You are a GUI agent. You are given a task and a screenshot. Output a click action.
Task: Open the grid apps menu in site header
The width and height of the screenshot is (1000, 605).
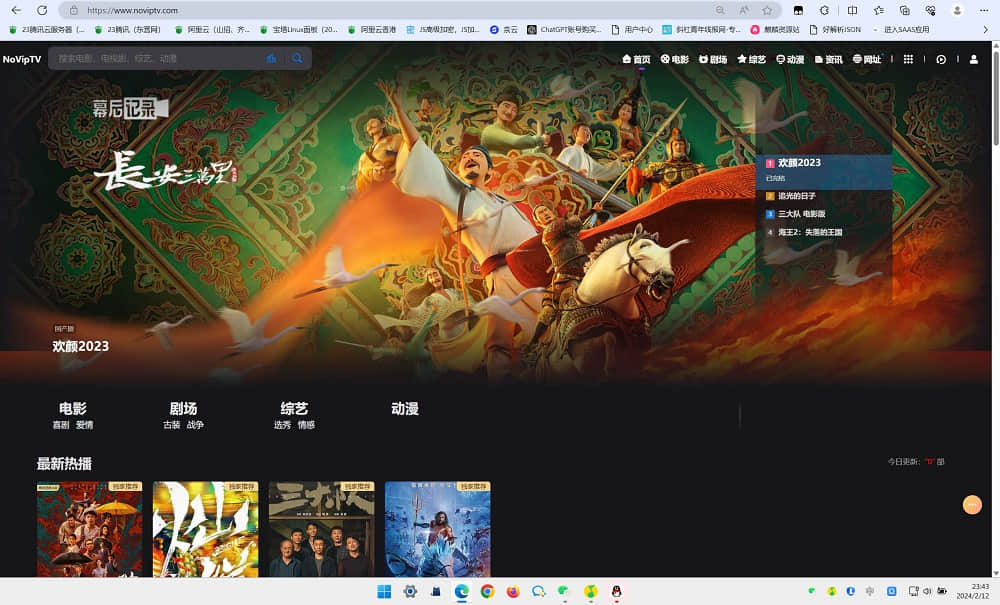click(908, 59)
